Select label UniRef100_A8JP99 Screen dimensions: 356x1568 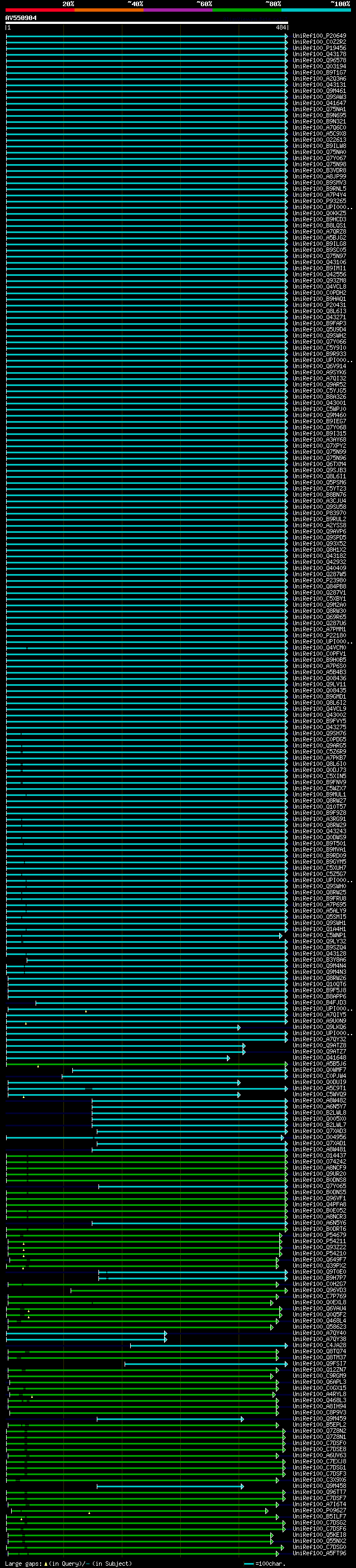pyautogui.click(x=319, y=176)
